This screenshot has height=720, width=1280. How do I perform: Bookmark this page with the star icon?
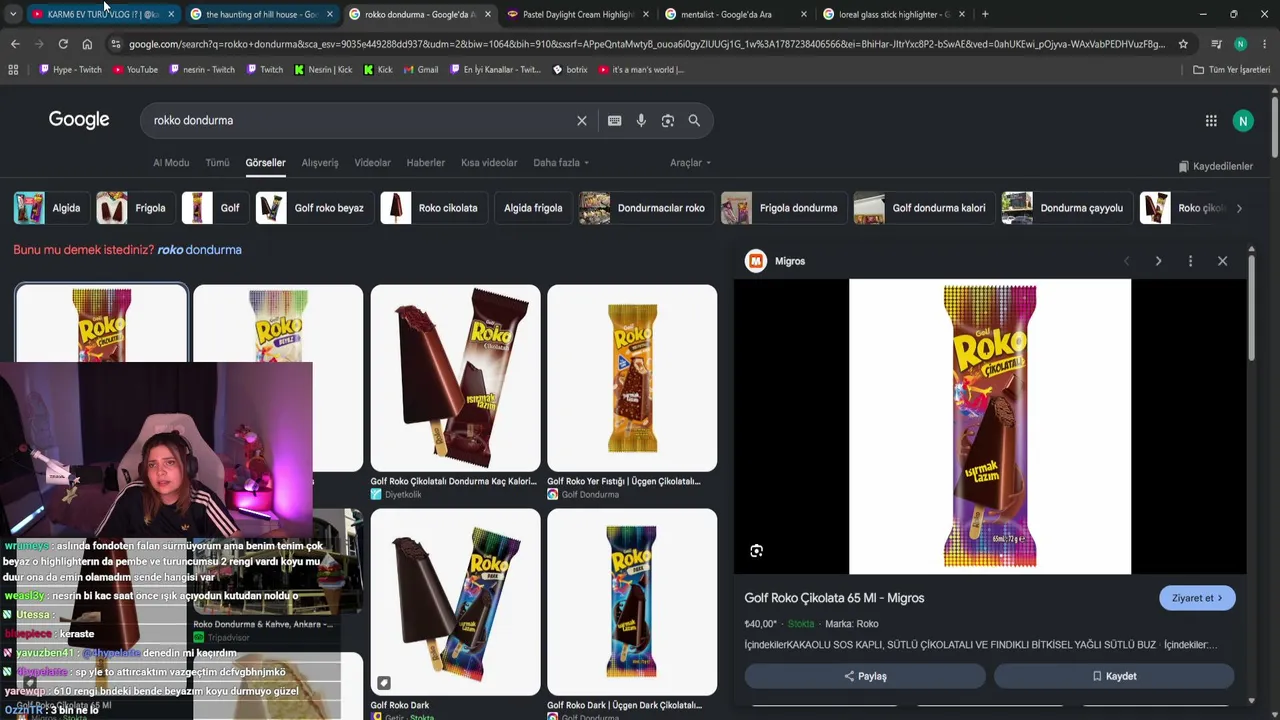pyautogui.click(x=1183, y=44)
